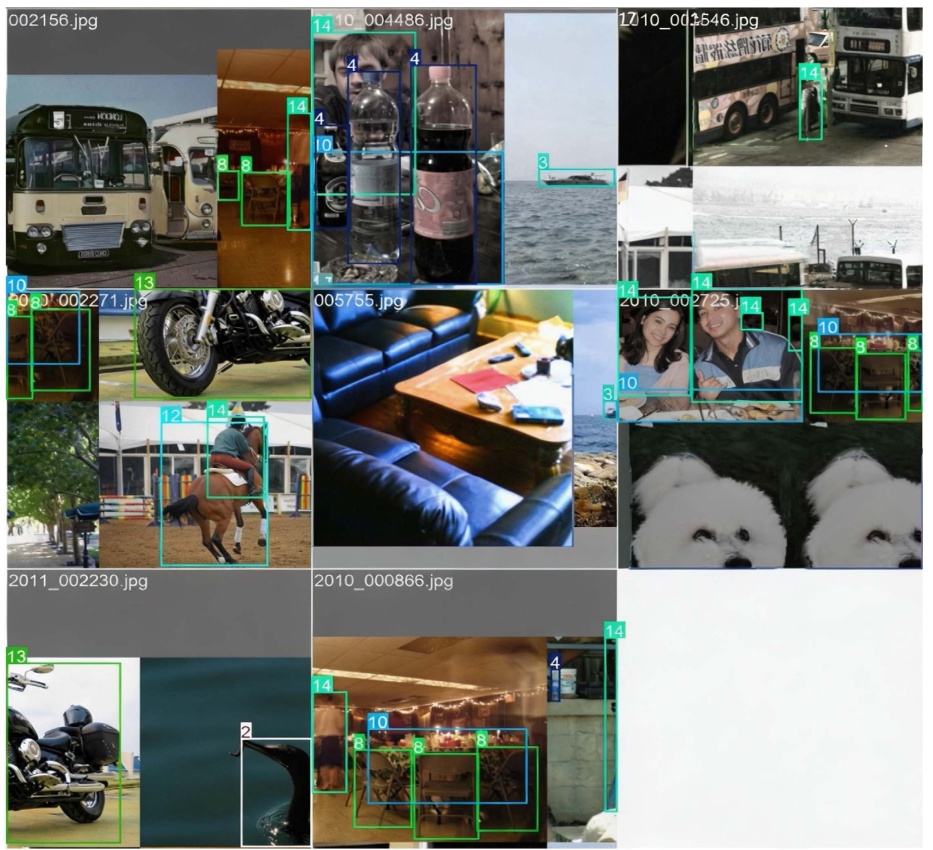This screenshot has height=850, width=933.
Task: Click label 13 on the black touring motorcycle
Action: tap(16, 656)
